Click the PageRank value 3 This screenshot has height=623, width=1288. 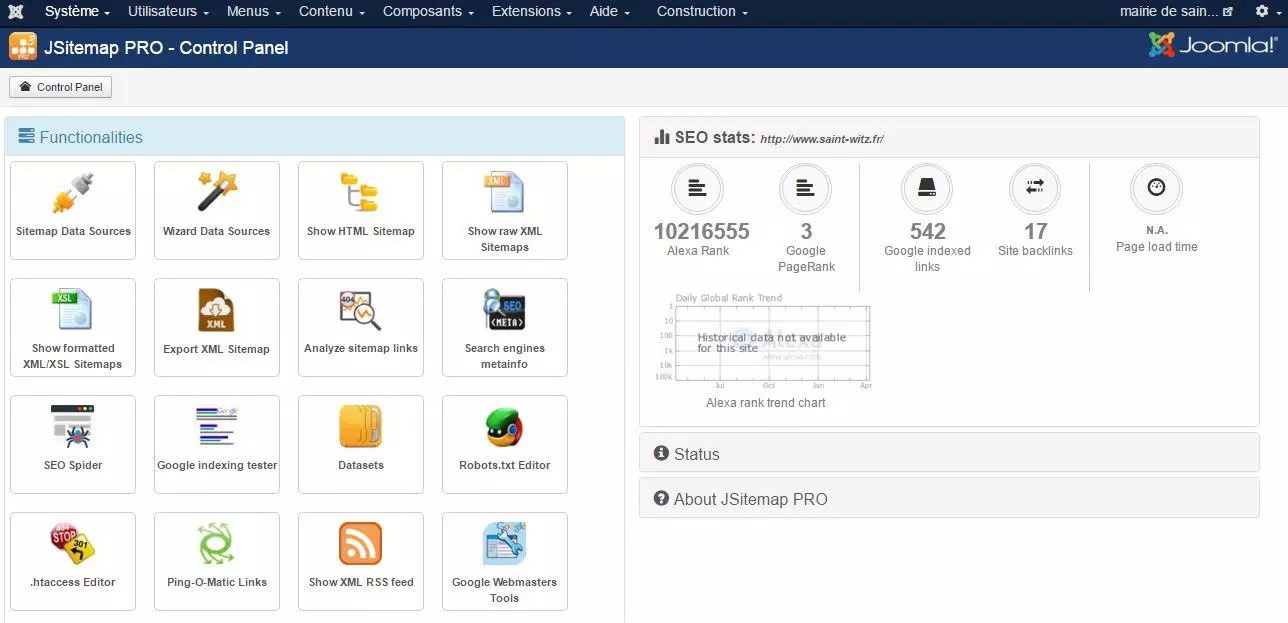click(806, 231)
